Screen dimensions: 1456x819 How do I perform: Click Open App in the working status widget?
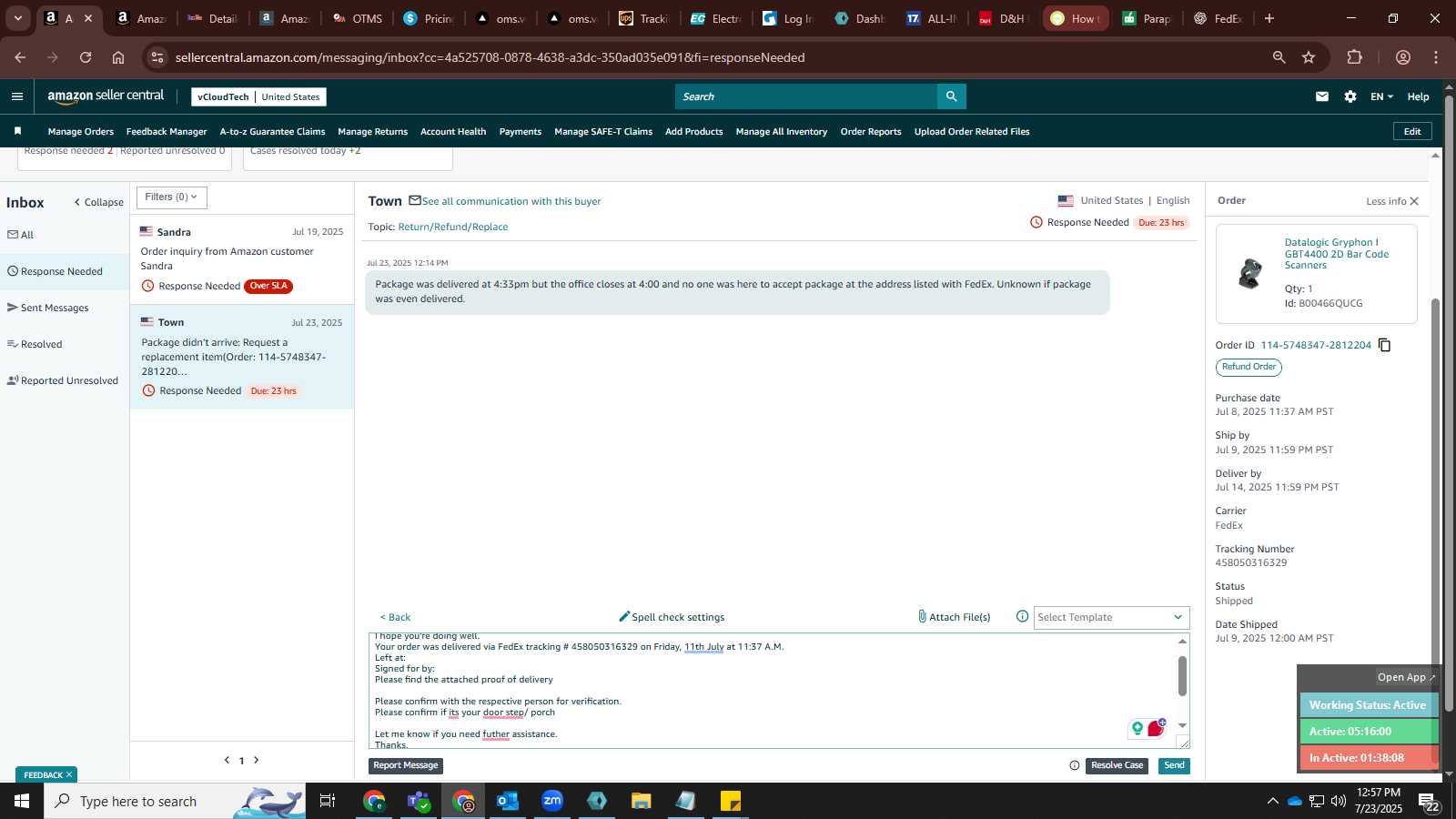(1405, 677)
